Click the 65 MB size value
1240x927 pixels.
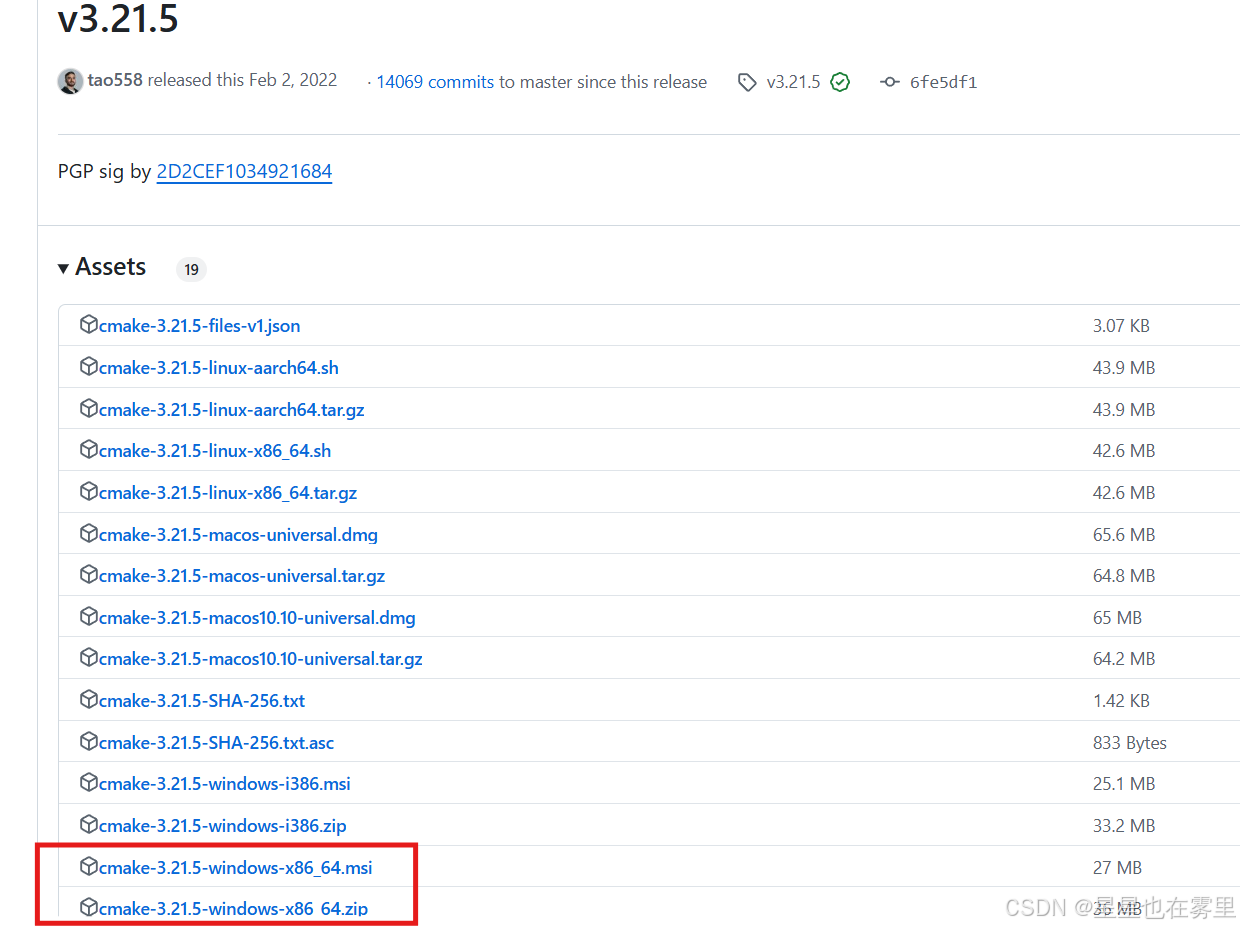(x=1117, y=617)
